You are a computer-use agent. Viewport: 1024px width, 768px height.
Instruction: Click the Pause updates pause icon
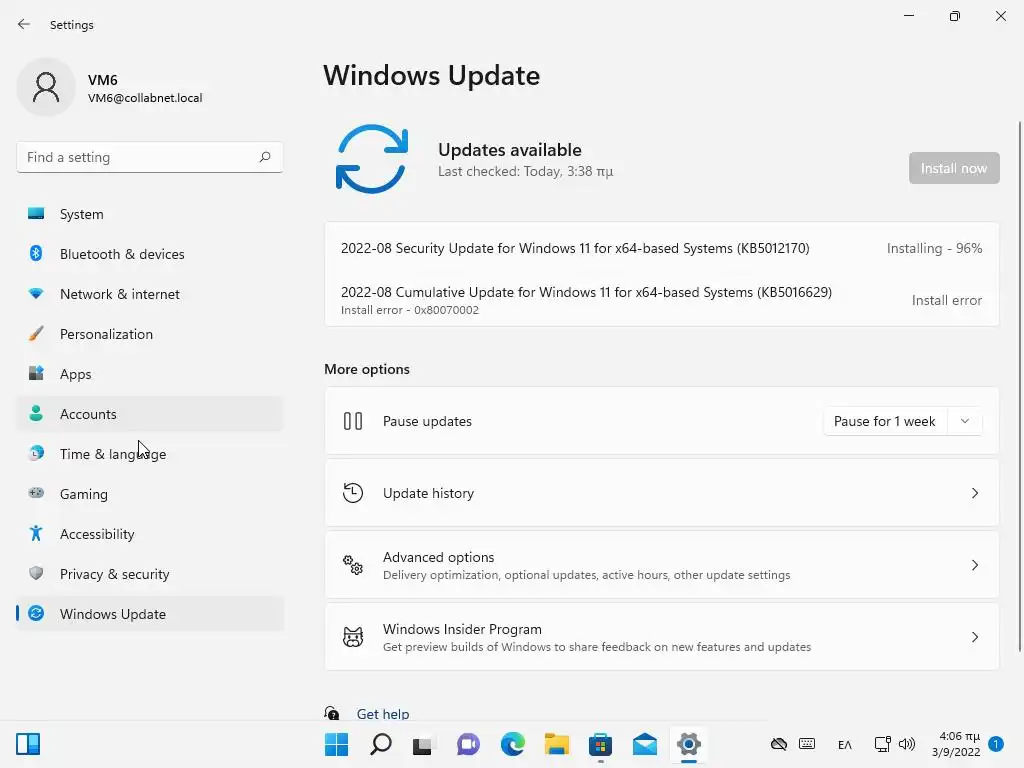353,421
